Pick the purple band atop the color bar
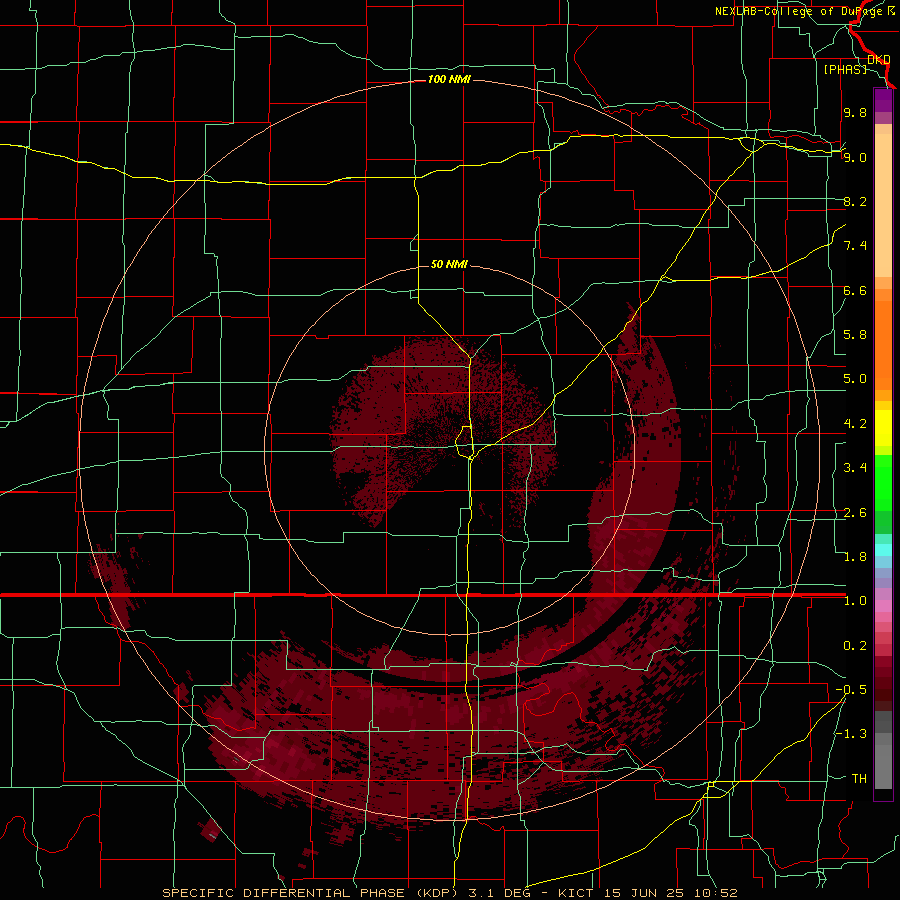This screenshot has height=900, width=900. pos(883,100)
